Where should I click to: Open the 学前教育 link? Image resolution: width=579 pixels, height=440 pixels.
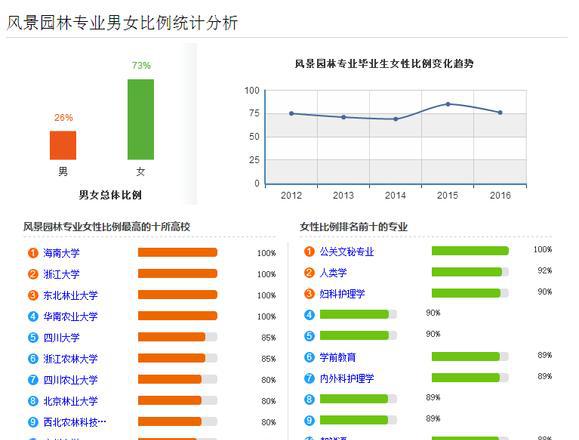(x=338, y=357)
